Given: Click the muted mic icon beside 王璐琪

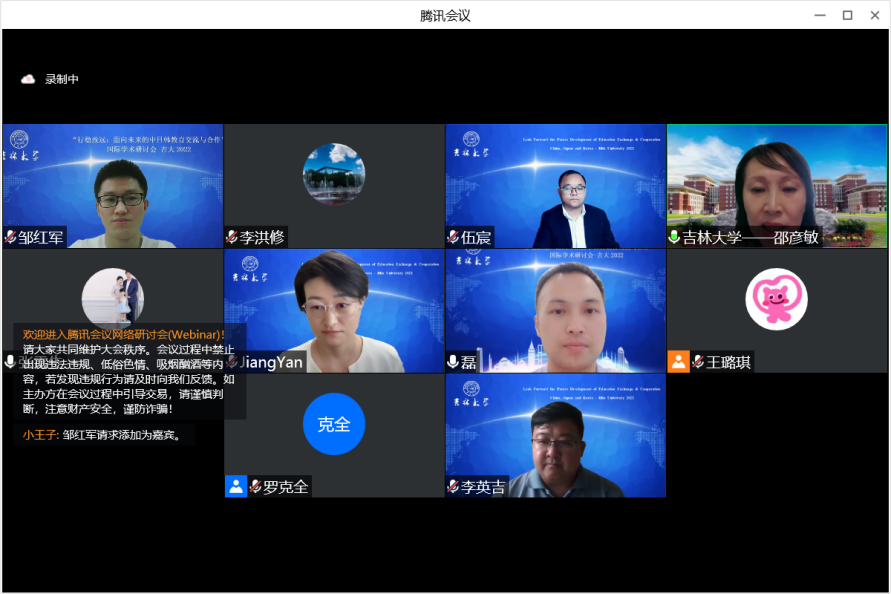Looking at the screenshot, I should point(698,362).
